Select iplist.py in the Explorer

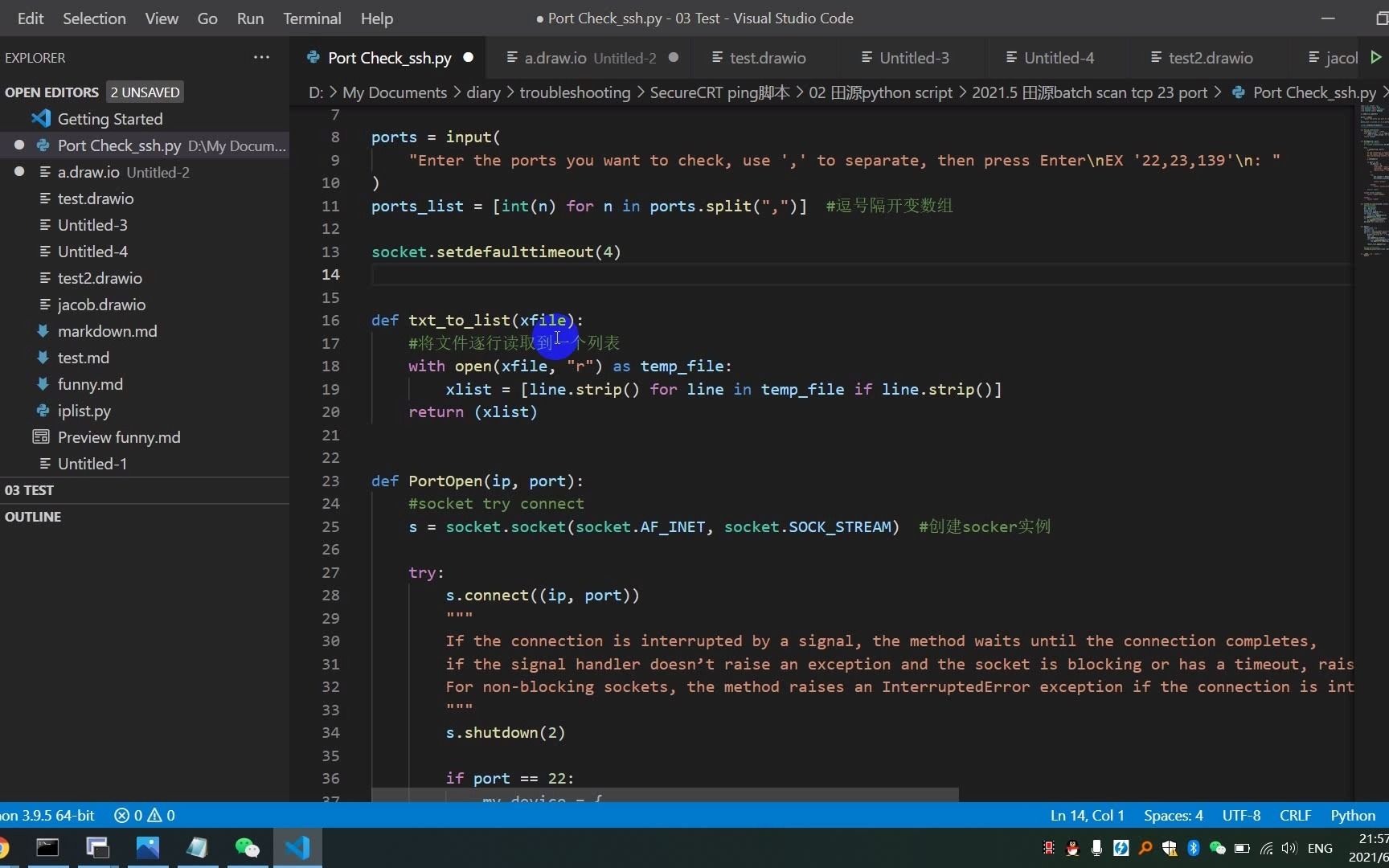pos(84,411)
